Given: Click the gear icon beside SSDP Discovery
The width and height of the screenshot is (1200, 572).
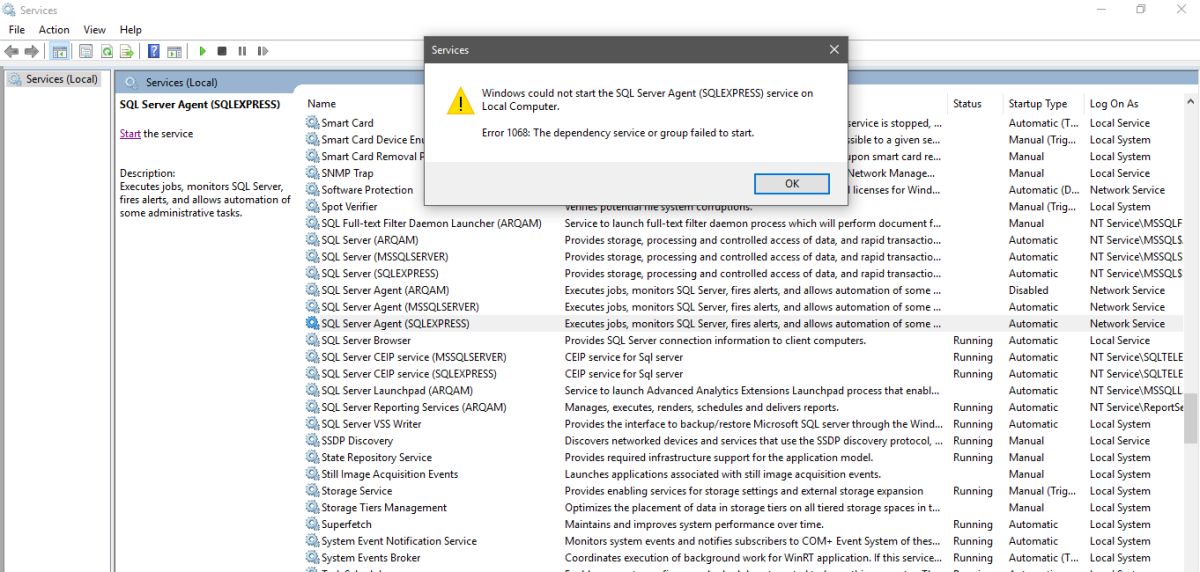Looking at the screenshot, I should 312,440.
